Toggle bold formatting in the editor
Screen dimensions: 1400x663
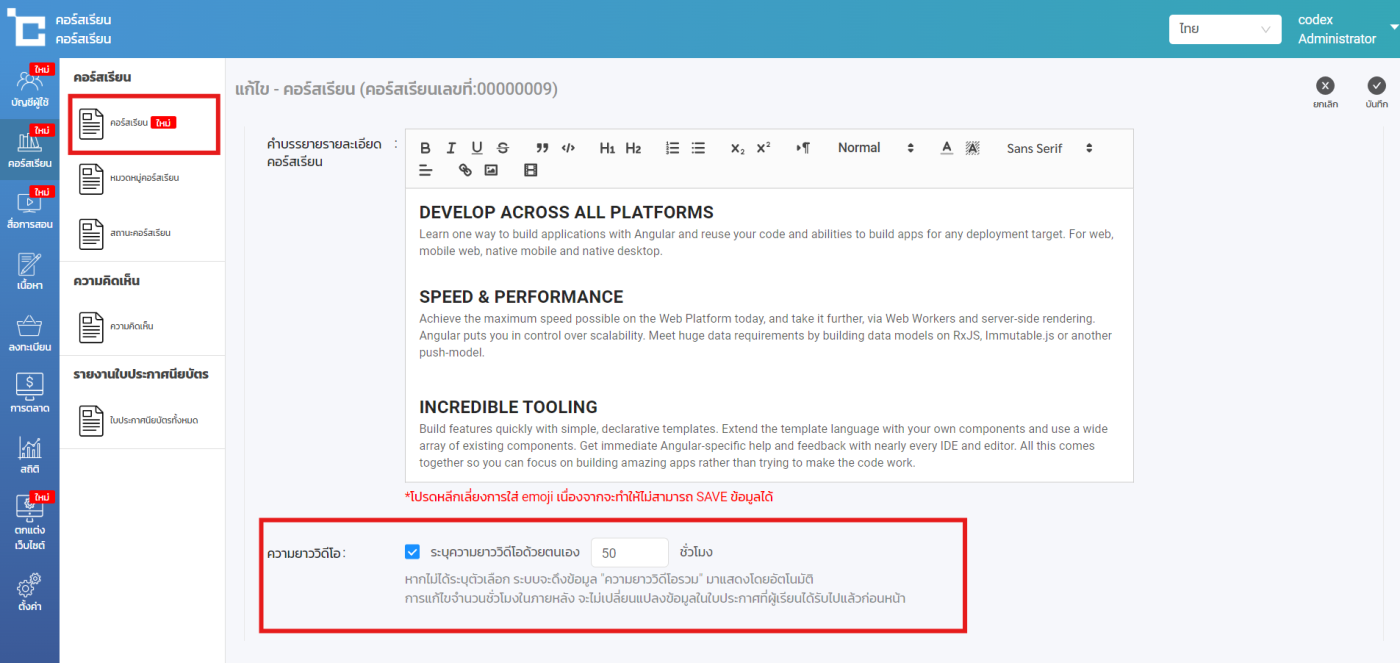(425, 148)
